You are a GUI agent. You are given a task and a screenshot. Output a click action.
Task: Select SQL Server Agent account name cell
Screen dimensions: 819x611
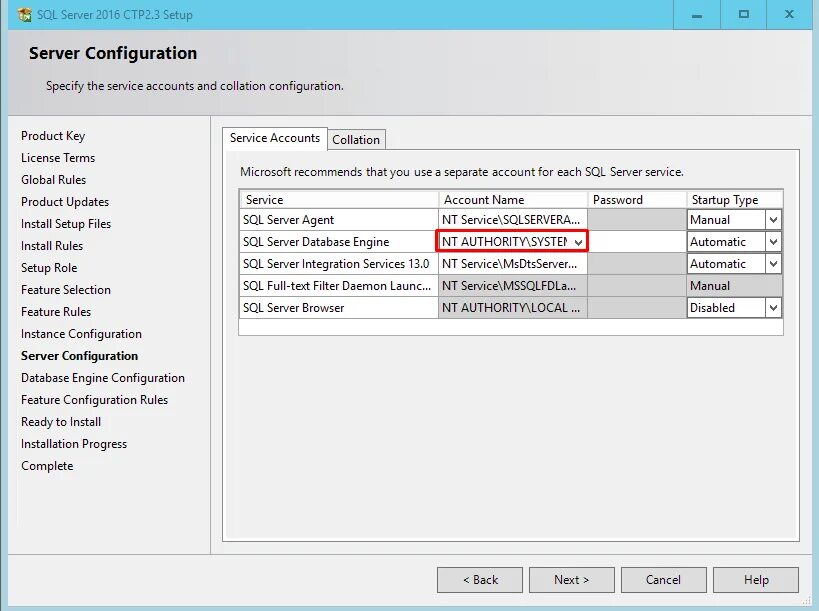point(512,220)
